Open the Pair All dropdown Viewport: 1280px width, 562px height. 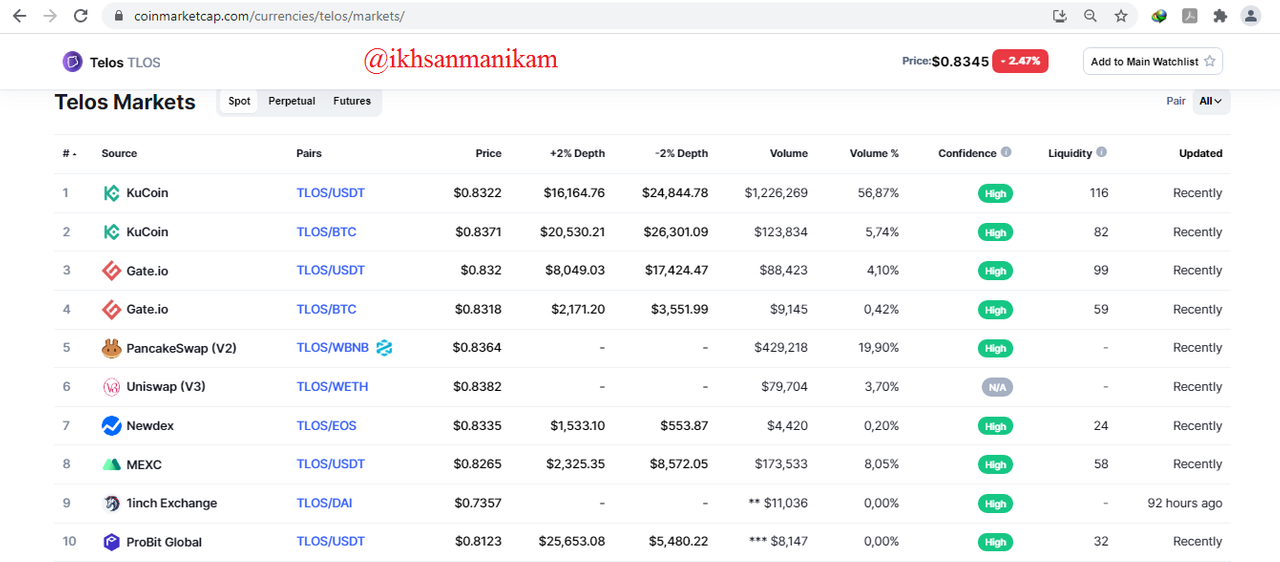(x=1211, y=101)
